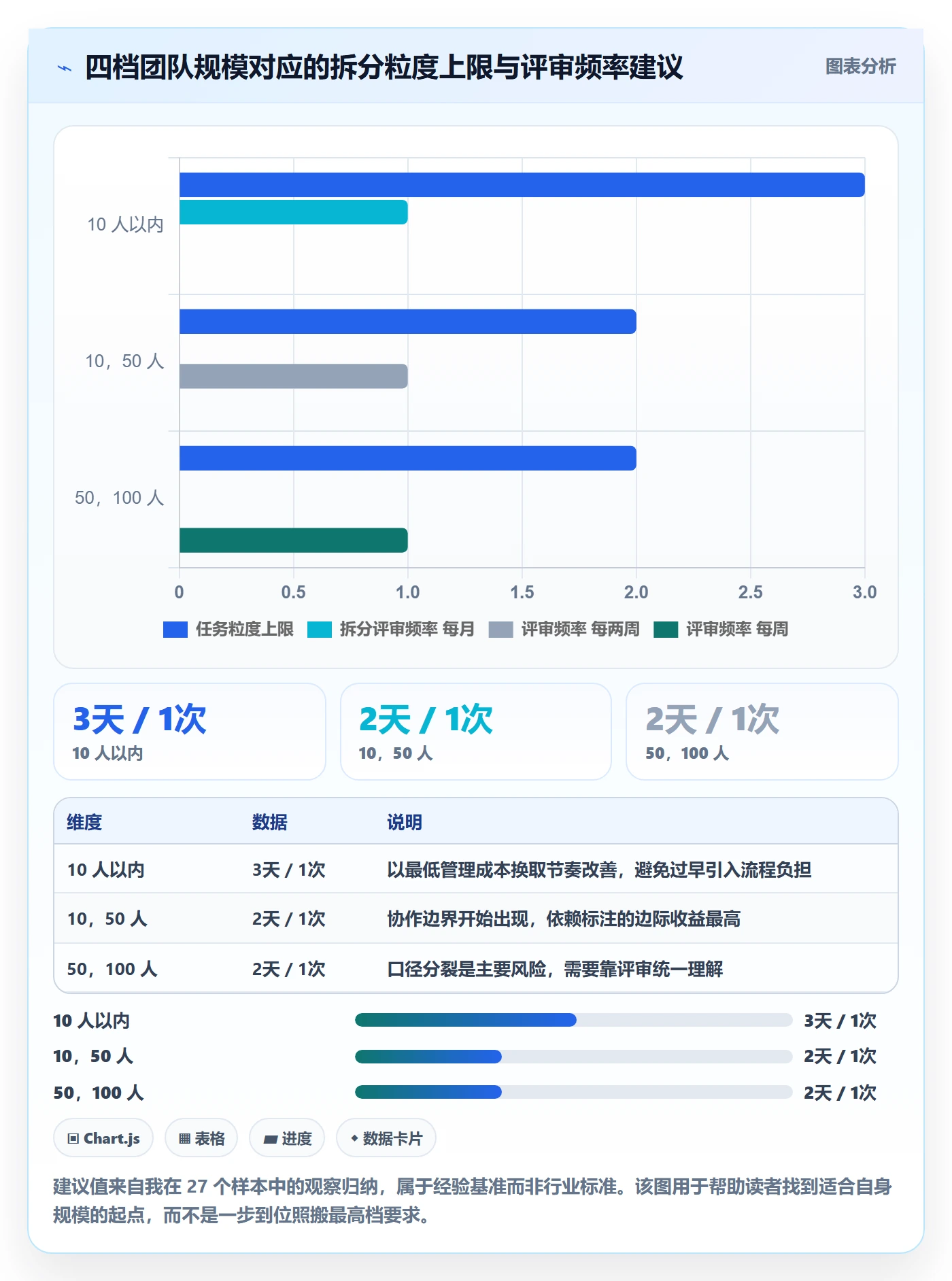Click table cell 以最低管理成本换取节奏改善

[599, 870]
